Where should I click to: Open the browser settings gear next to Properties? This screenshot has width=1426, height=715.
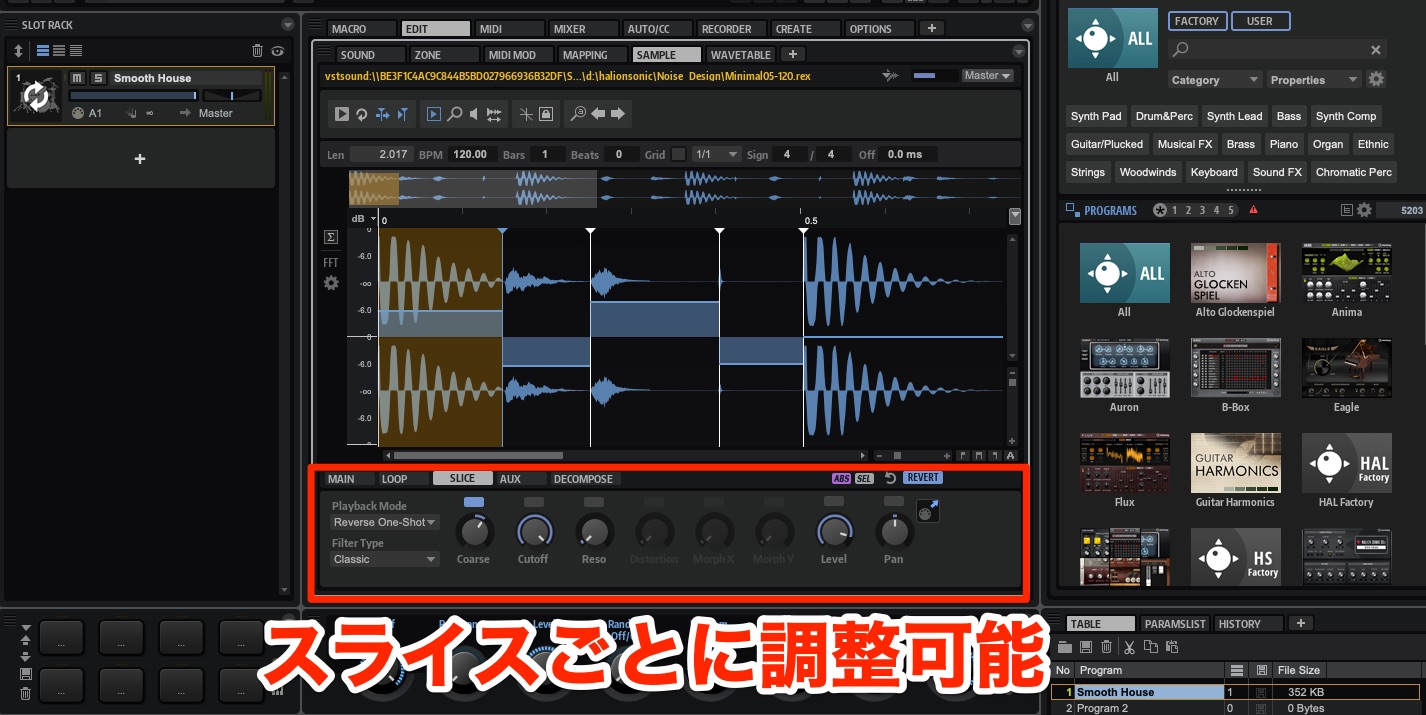[1376, 79]
